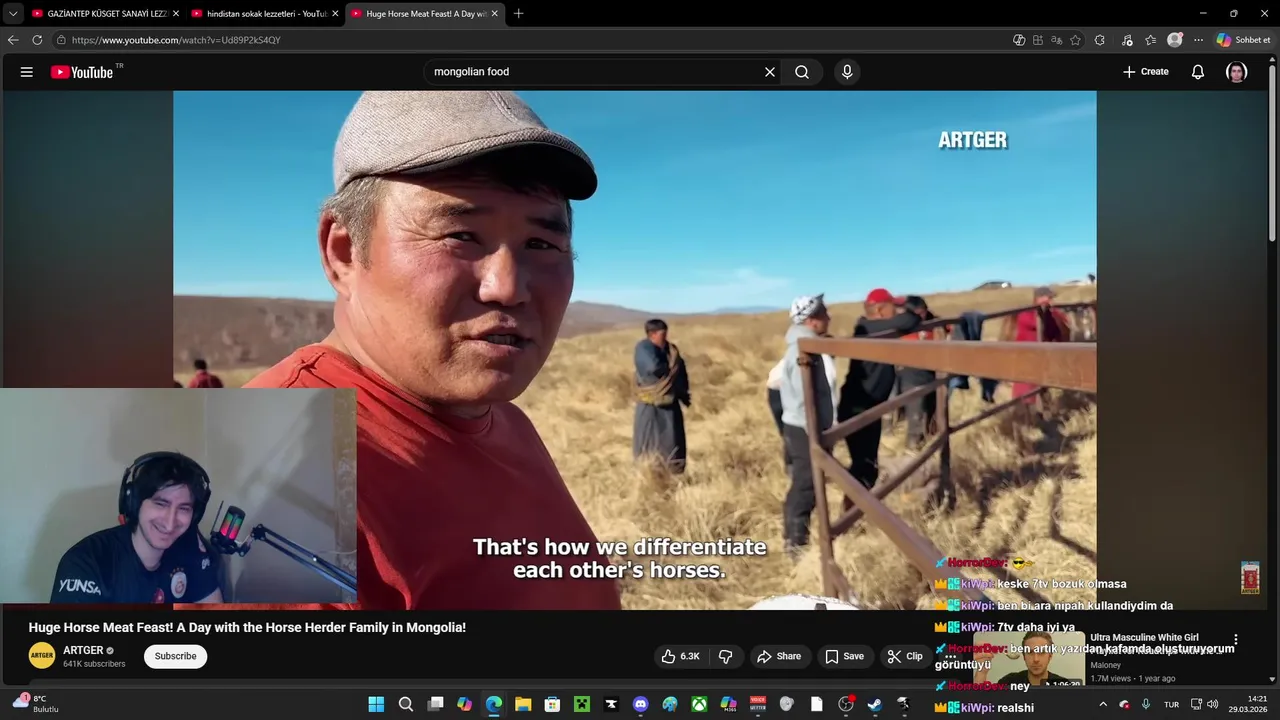The image size is (1280, 720).
Task: Go to the YouTube home logo
Action: [82, 72]
